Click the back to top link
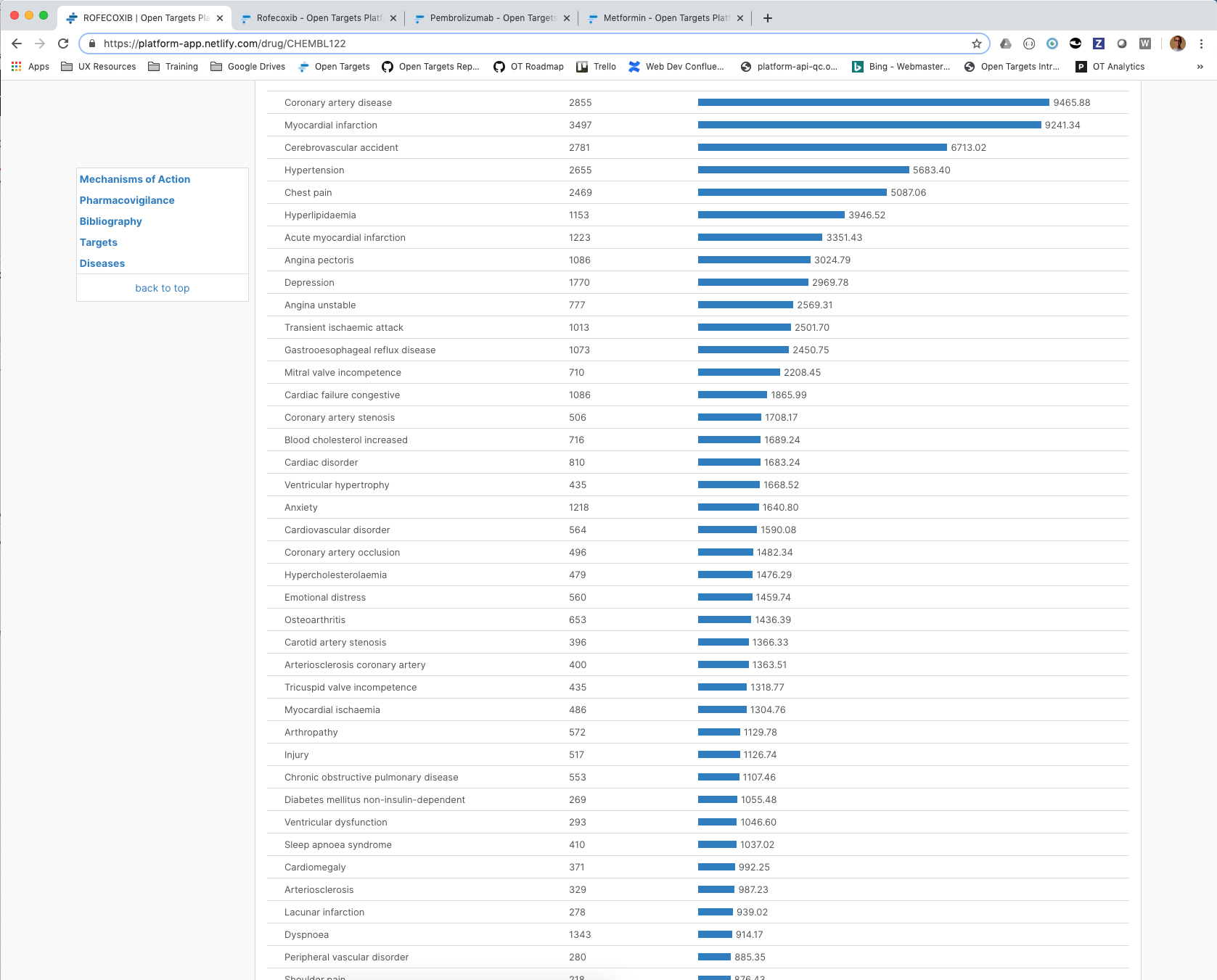This screenshot has width=1217, height=980. click(162, 287)
